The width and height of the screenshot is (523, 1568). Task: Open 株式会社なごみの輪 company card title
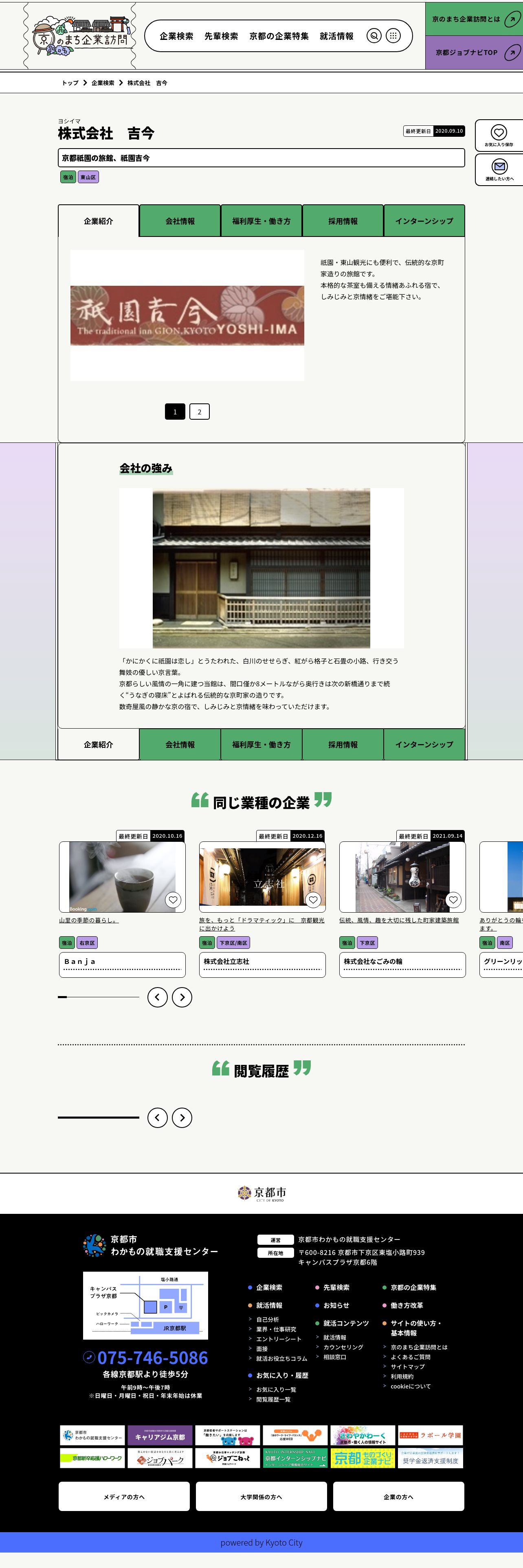coord(402,965)
